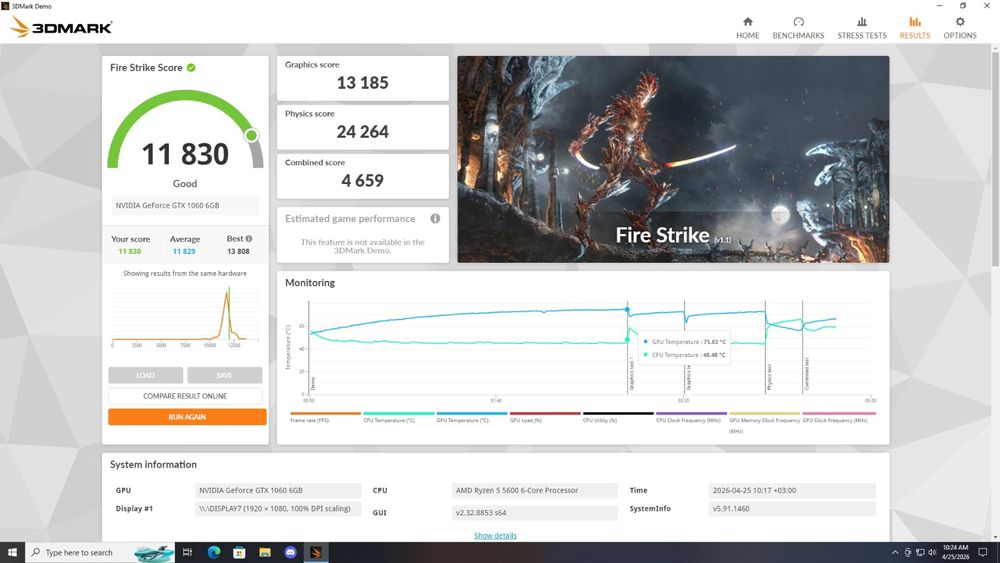The height and width of the screenshot is (563, 1000).
Task: Click info icon next to Best score
Action: tap(249, 238)
